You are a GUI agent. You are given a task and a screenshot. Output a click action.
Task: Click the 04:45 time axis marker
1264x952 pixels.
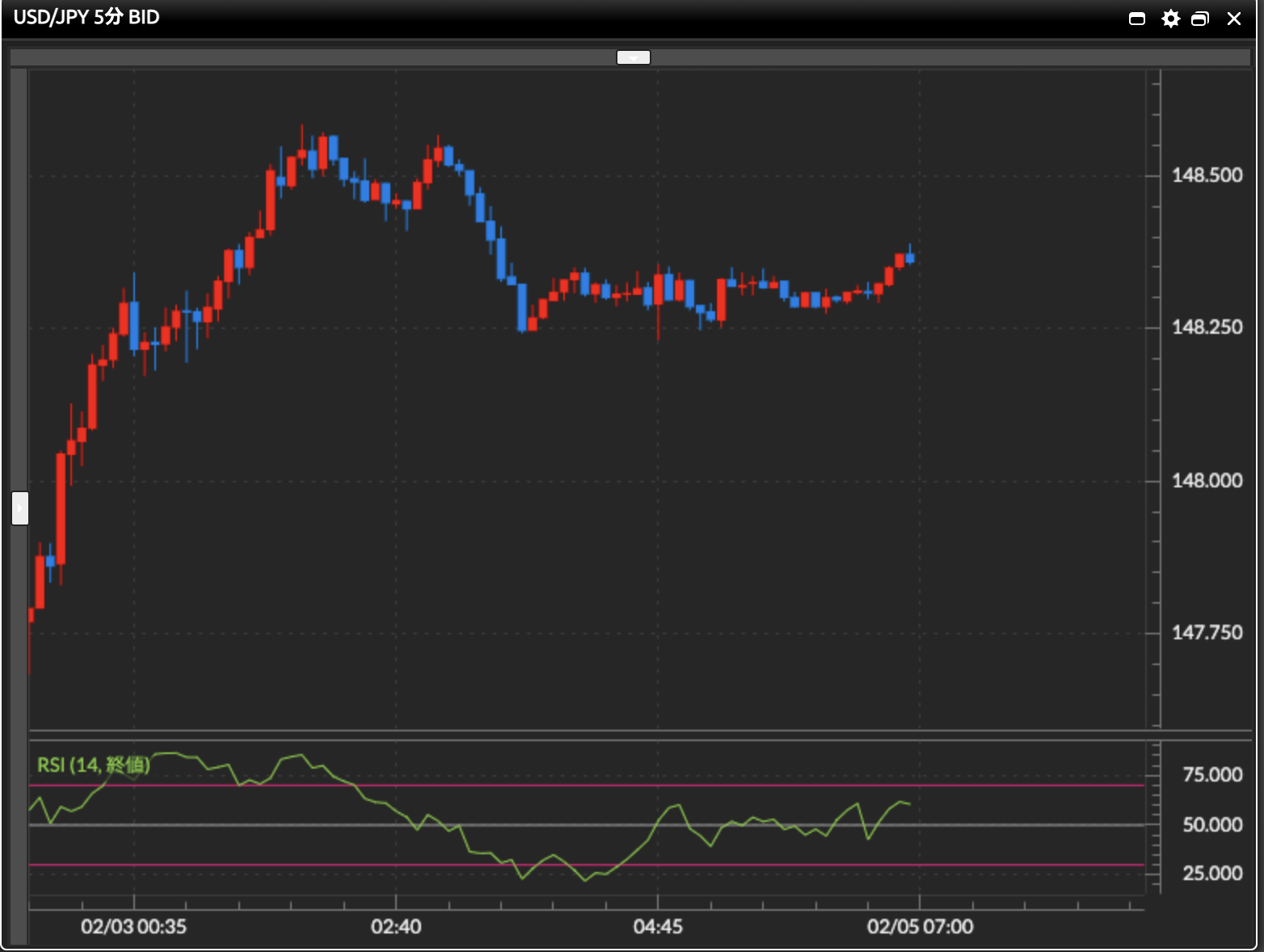[x=658, y=926]
